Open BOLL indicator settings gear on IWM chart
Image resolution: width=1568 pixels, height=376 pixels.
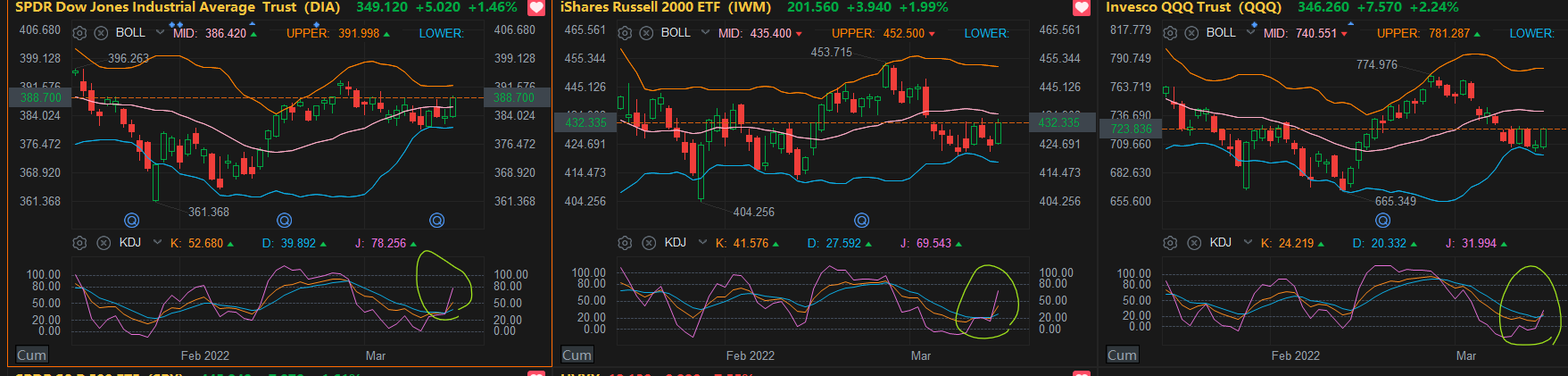tap(625, 33)
